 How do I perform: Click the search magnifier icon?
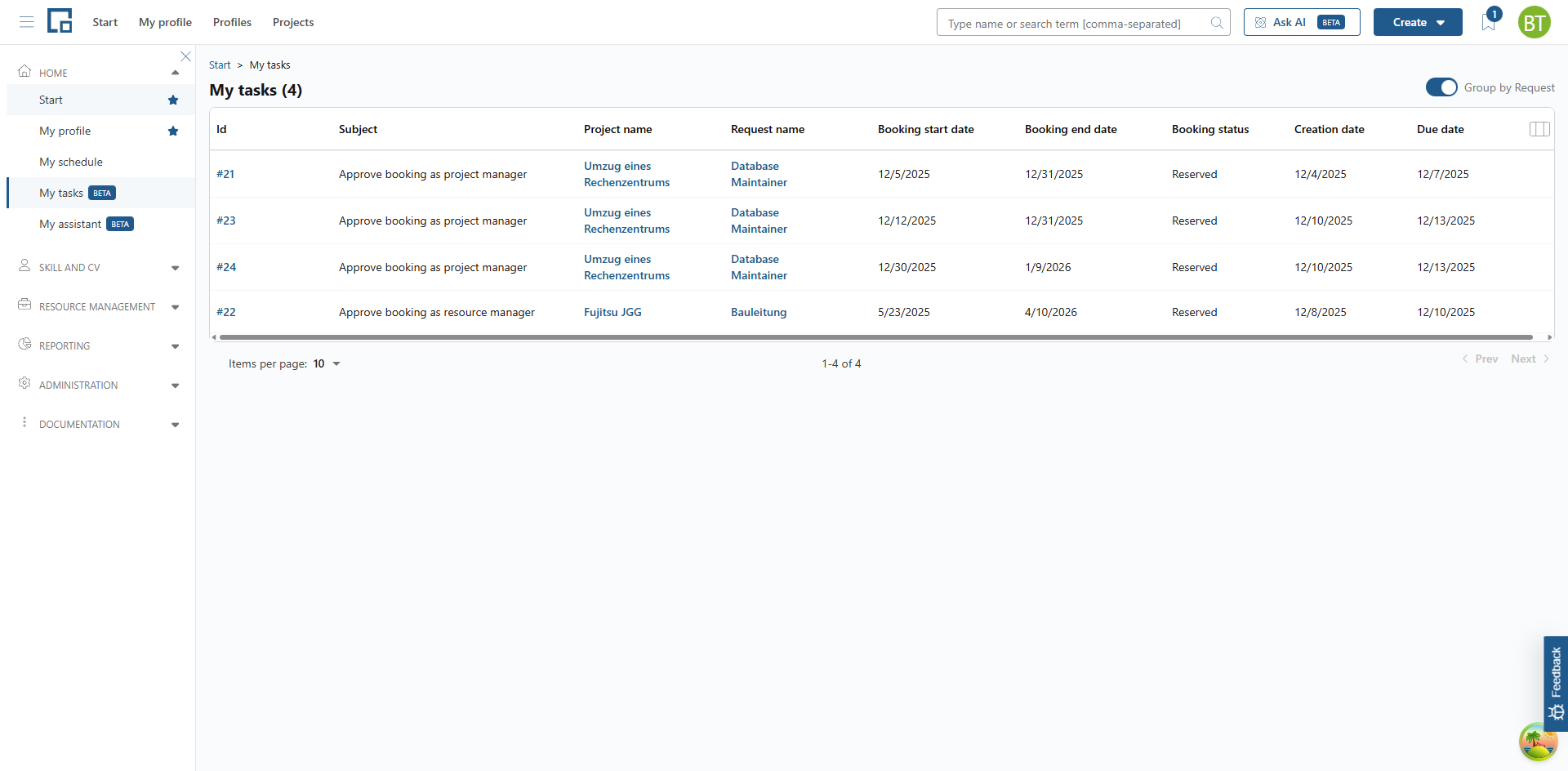point(1217,23)
